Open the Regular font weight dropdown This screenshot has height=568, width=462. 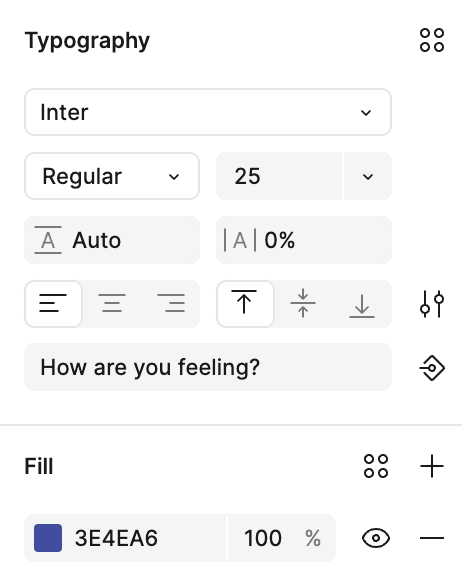point(112,176)
